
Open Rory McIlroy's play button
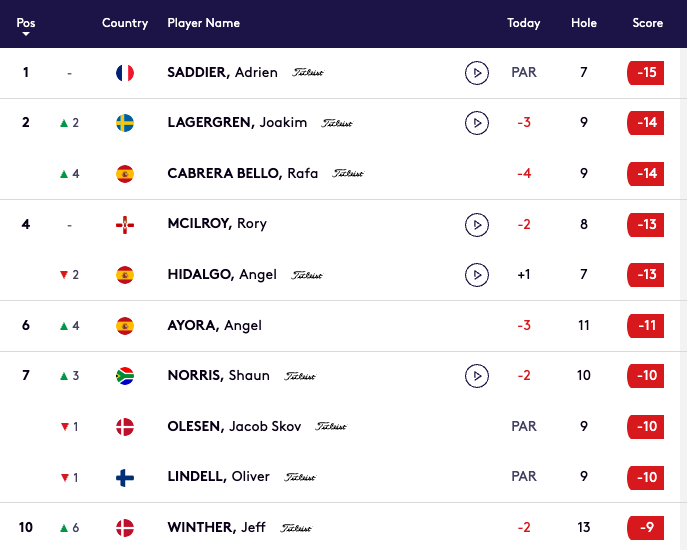(477, 224)
